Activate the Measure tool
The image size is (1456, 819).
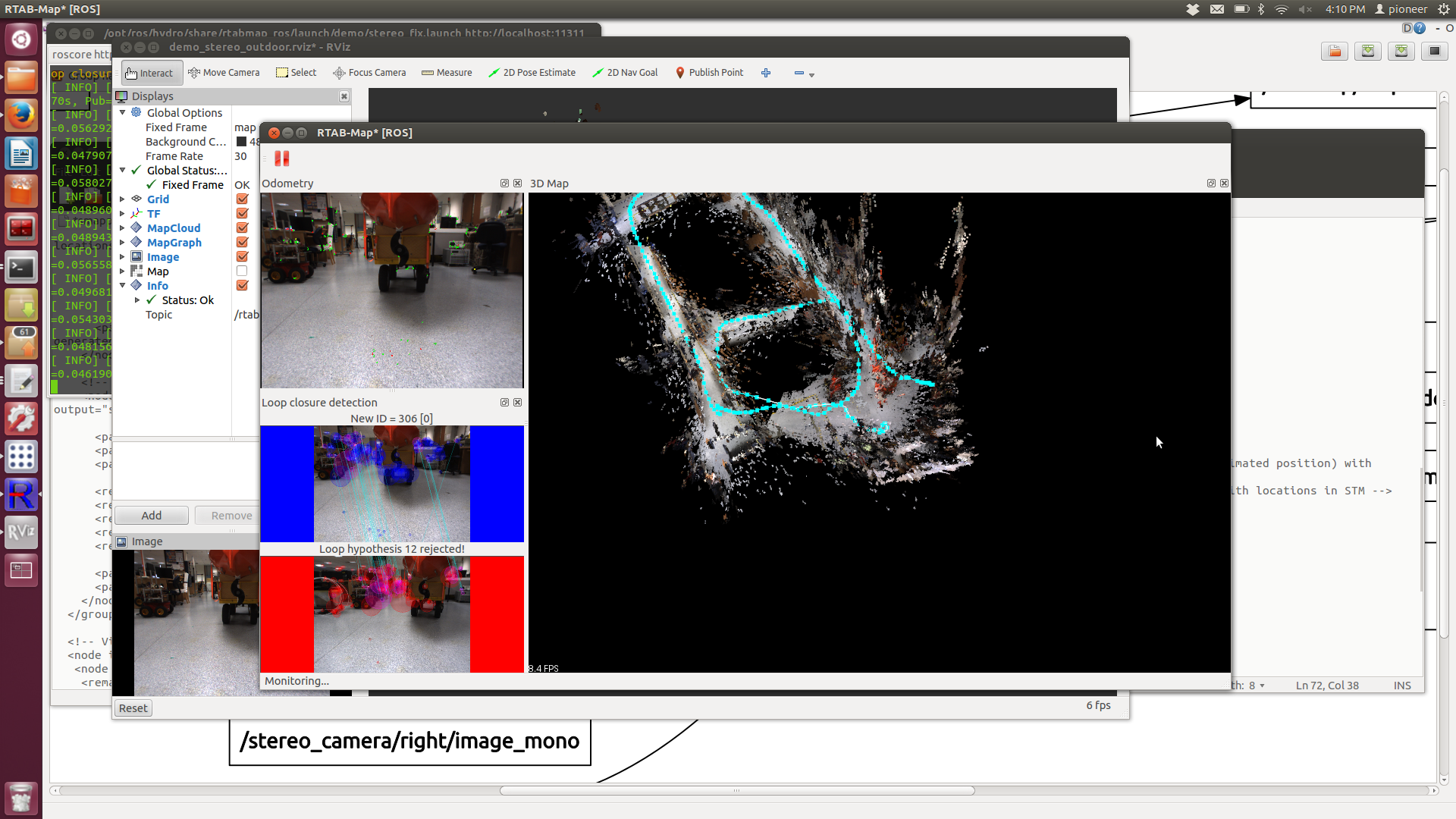tap(447, 73)
